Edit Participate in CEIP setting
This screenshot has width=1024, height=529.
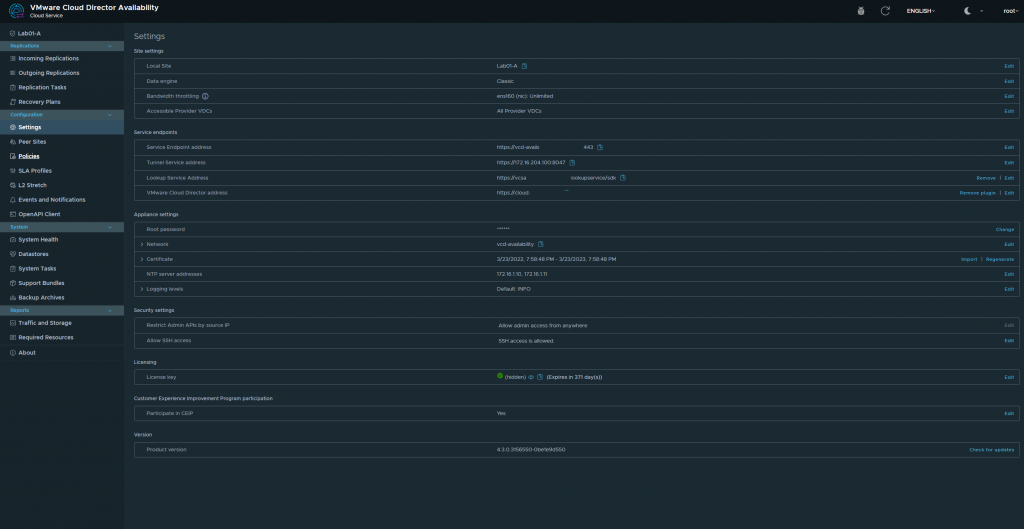(1009, 413)
